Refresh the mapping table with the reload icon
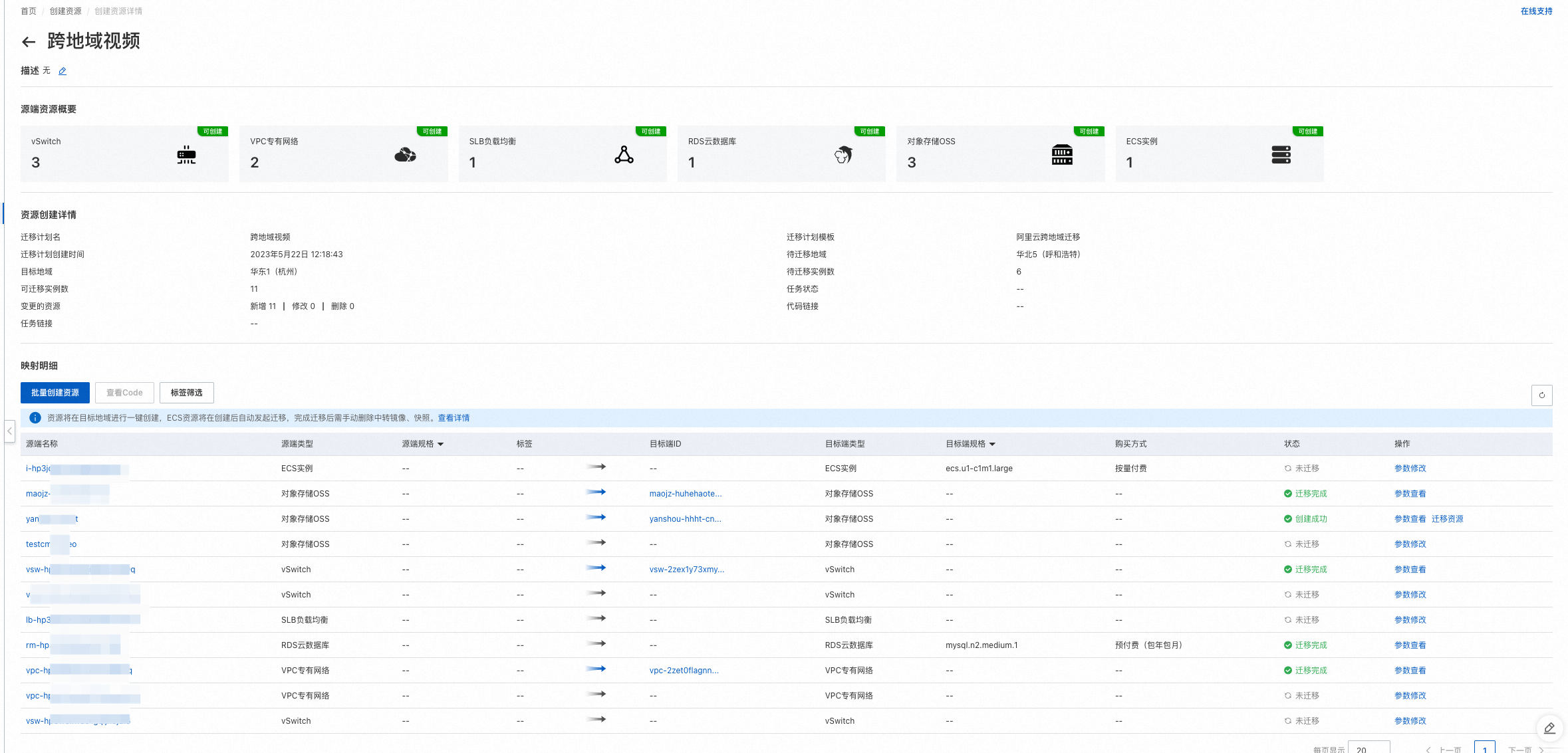Screen dimensions: 1568x753 (x=1541, y=395)
